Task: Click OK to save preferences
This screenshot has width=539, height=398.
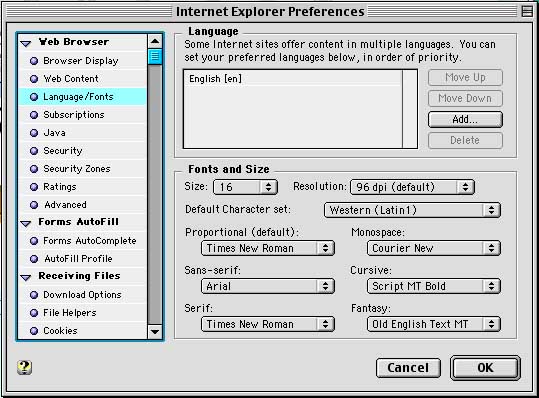Action: pos(485,368)
